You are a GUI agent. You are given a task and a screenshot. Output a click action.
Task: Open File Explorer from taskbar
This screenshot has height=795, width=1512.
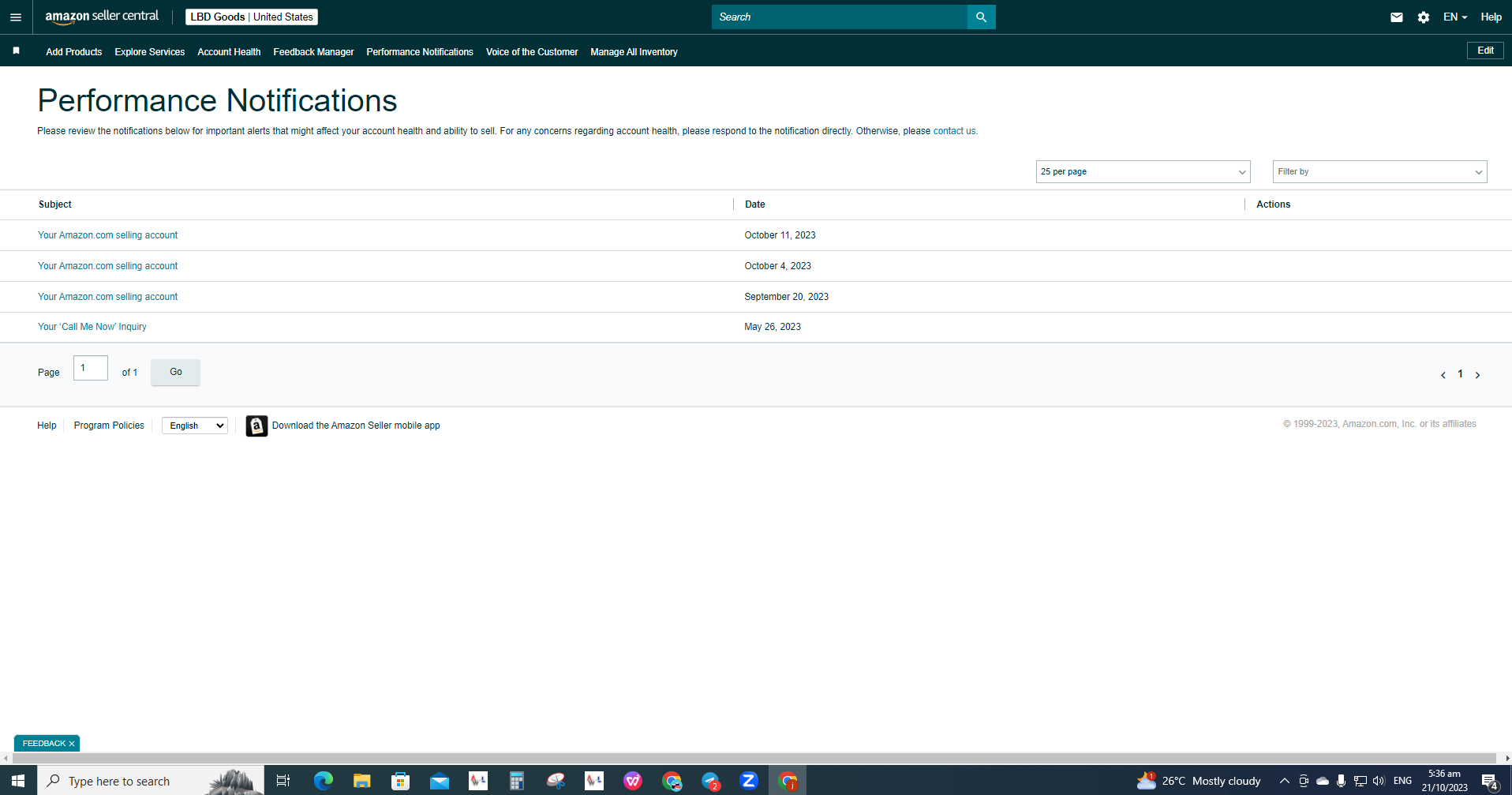pyautogui.click(x=362, y=781)
